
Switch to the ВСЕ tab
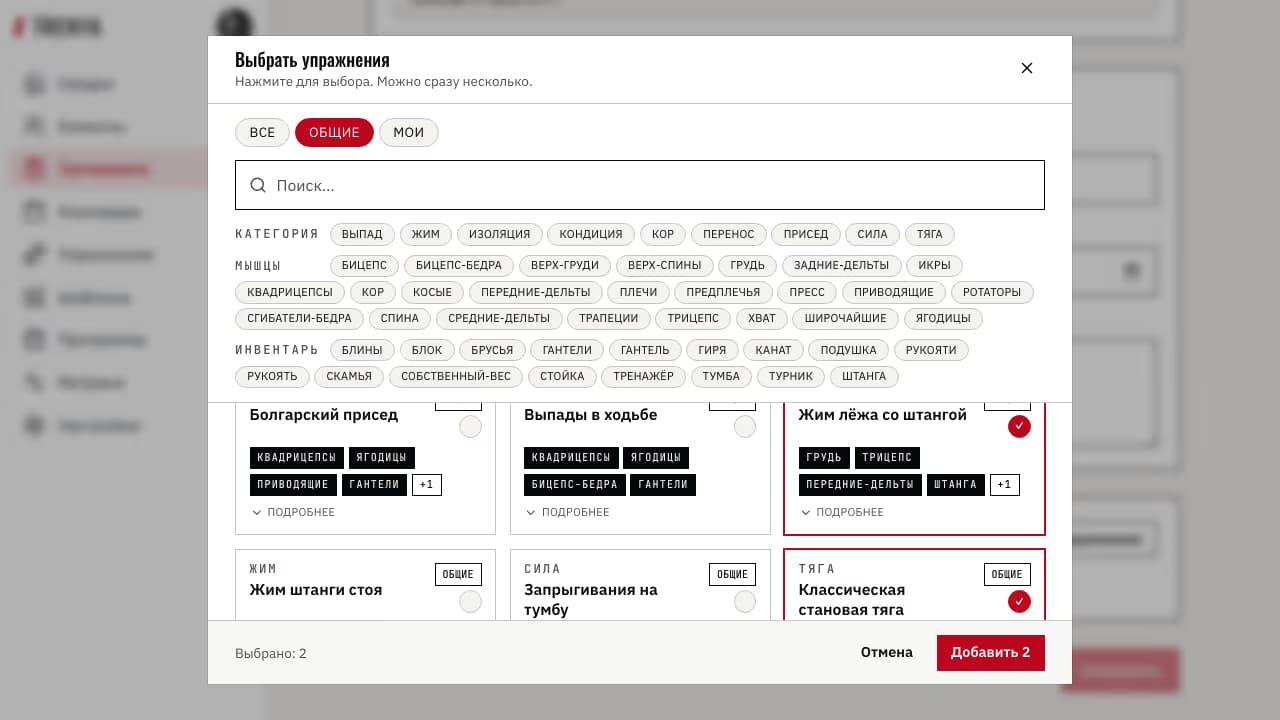pyautogui.click(x=262, y=133)
